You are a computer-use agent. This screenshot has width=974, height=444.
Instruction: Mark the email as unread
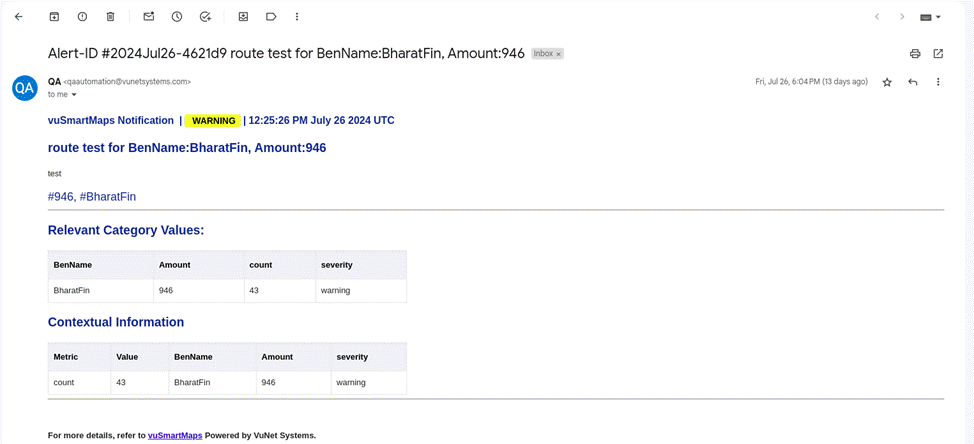(x=148, y=17)
